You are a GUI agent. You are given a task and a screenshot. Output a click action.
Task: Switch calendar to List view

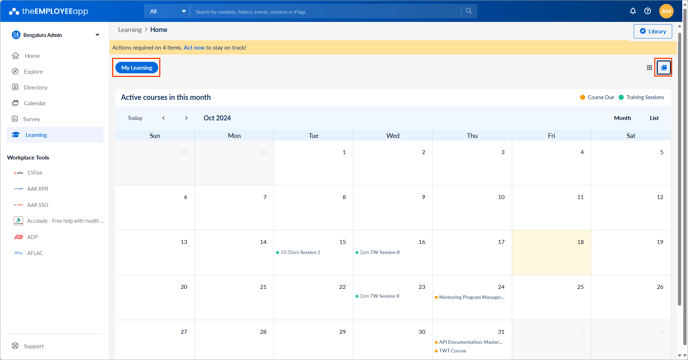pos(654,118)
